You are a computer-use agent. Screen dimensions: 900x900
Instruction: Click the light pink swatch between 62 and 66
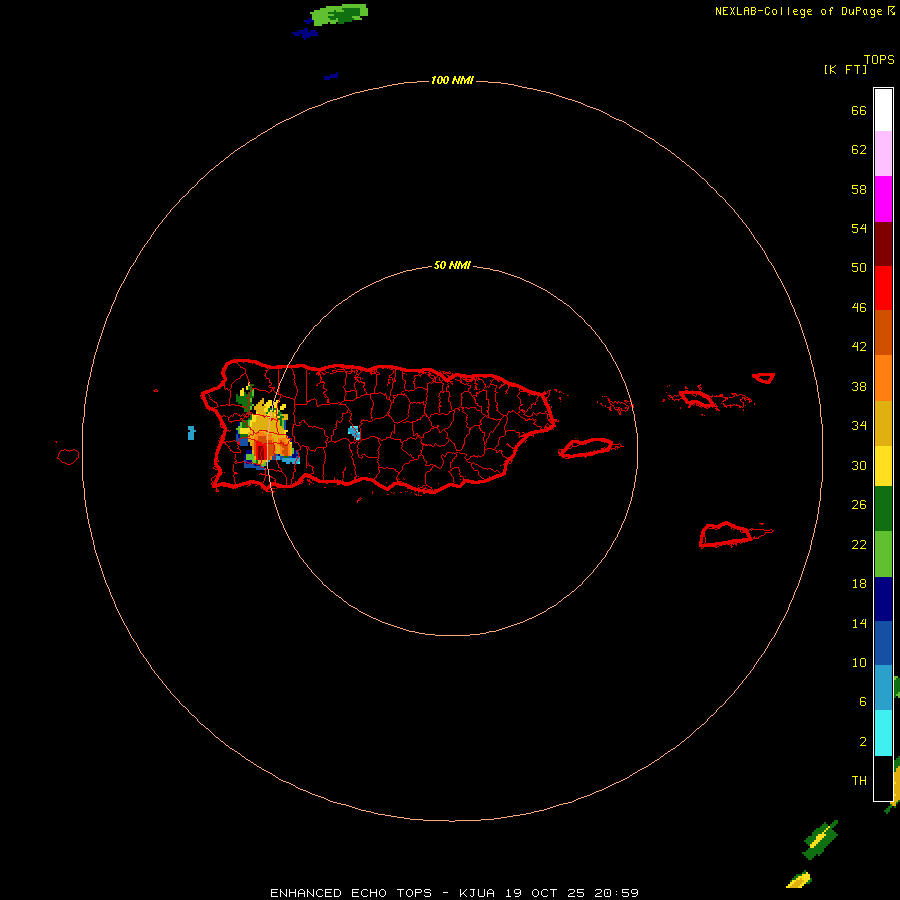click(x=883, y=154)
